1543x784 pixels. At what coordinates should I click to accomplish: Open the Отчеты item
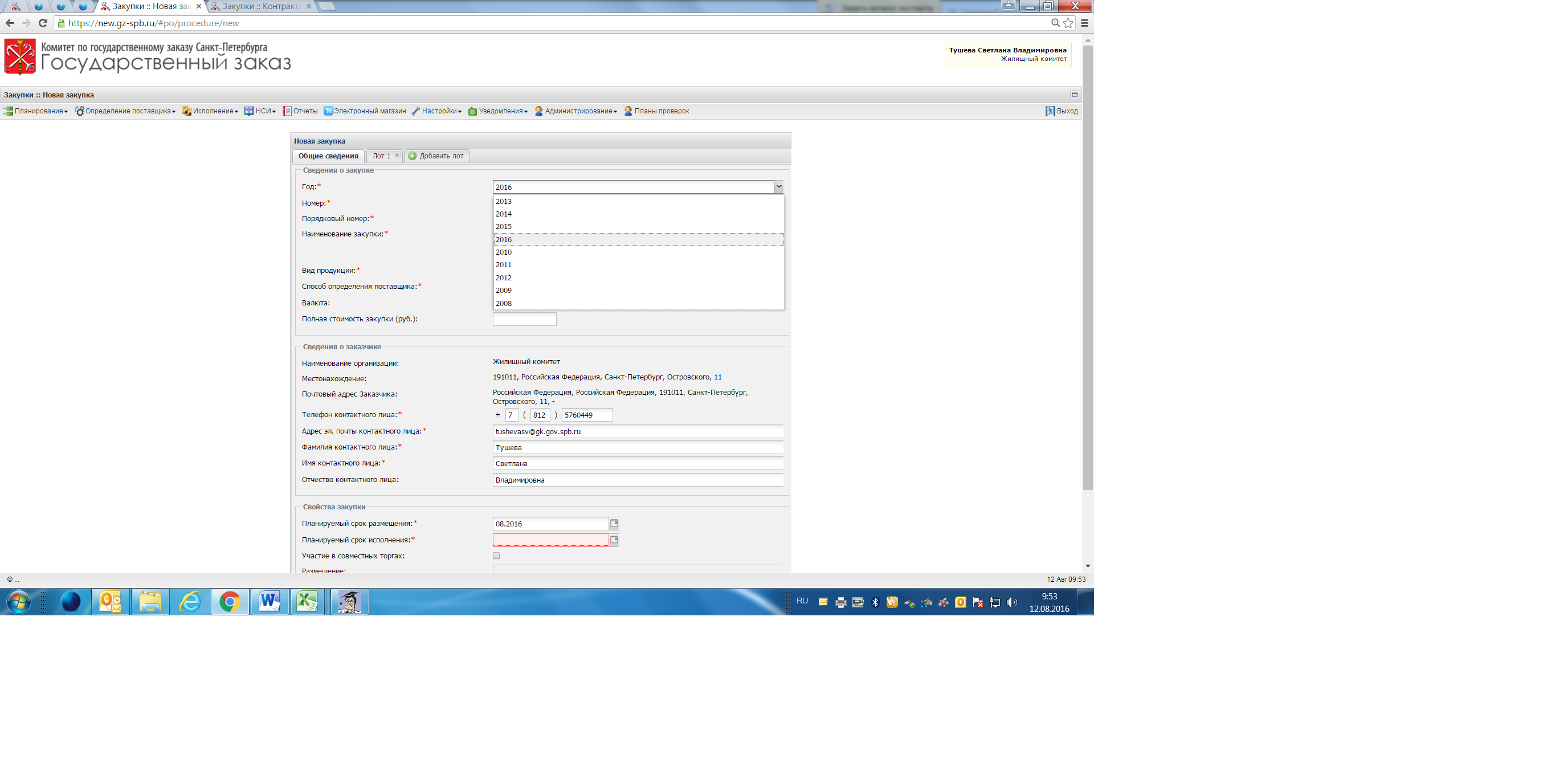[x=300, y=111]
